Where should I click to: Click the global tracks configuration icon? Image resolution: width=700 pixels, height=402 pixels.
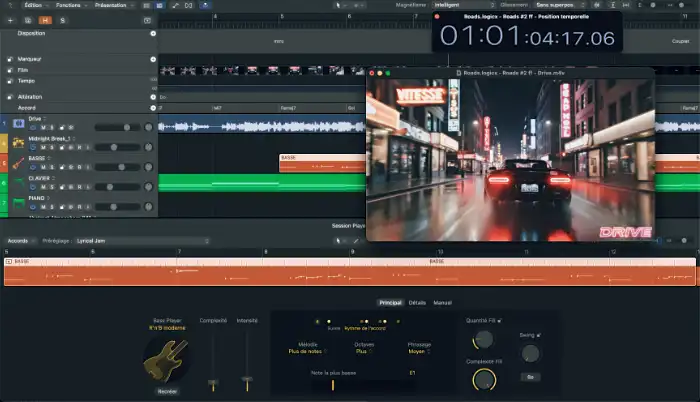pyautogui.click(x=147, y=20)
